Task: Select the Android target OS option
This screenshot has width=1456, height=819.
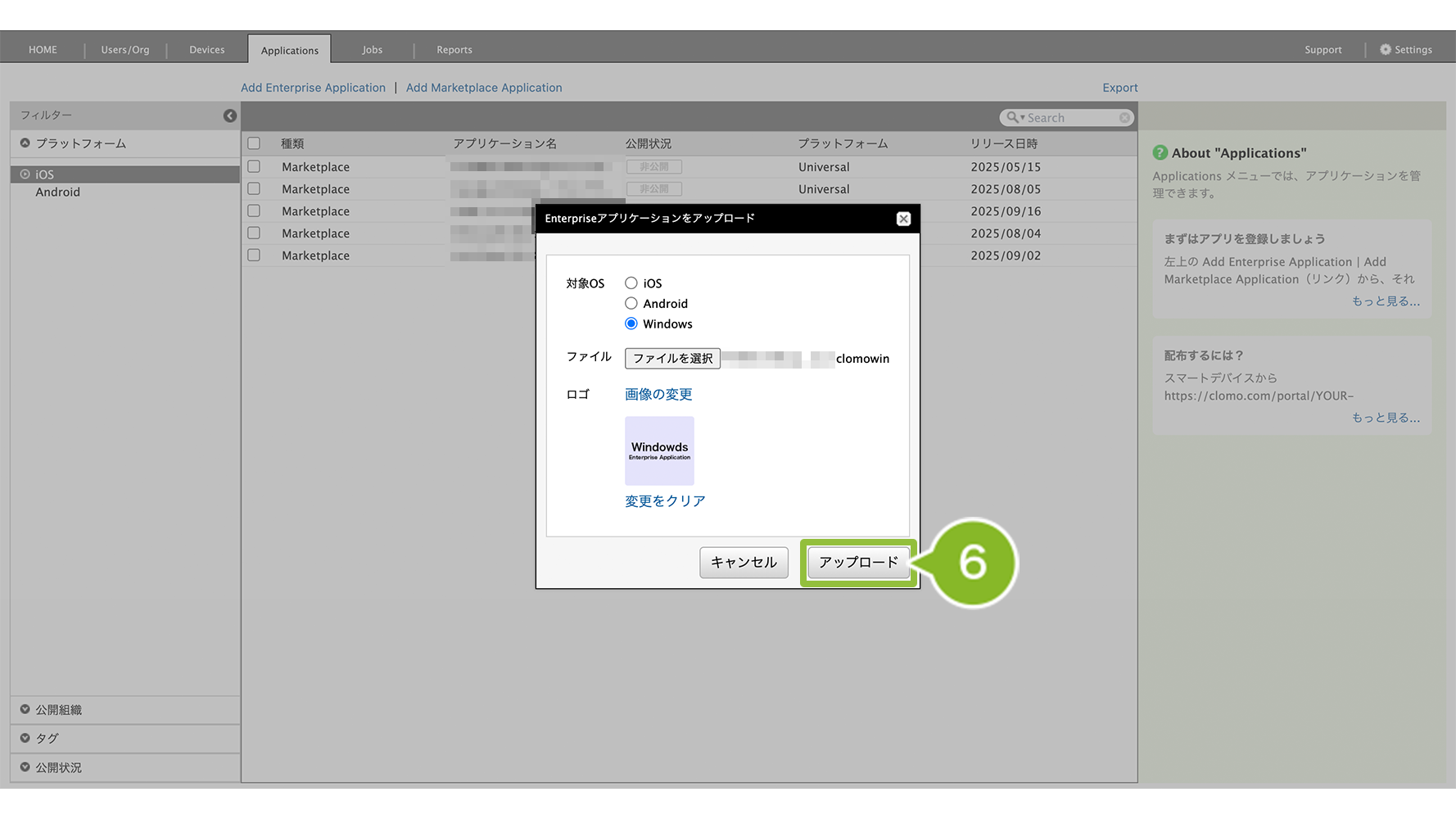Action: click(x=631, y=304)
